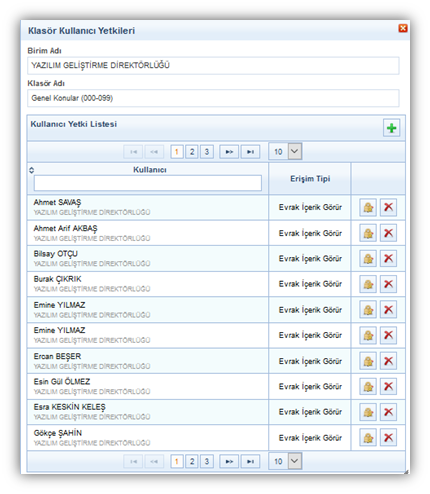
Task: Edit permission icon for Ahmet Arif AKBAŞ
Action: [x=368, y=233]
